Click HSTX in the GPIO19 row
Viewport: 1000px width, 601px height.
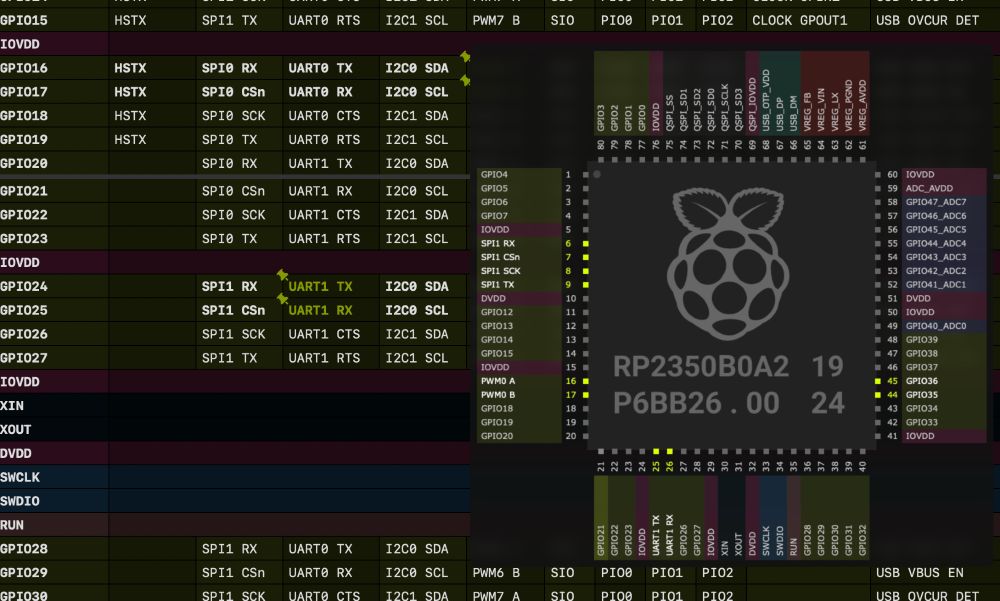130,139
